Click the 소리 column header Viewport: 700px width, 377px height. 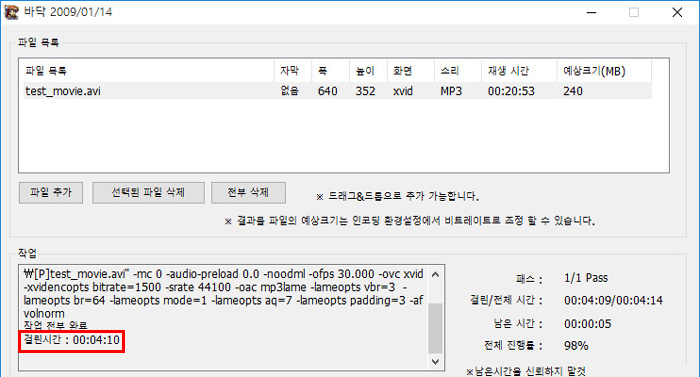click(x=458, y=71)
